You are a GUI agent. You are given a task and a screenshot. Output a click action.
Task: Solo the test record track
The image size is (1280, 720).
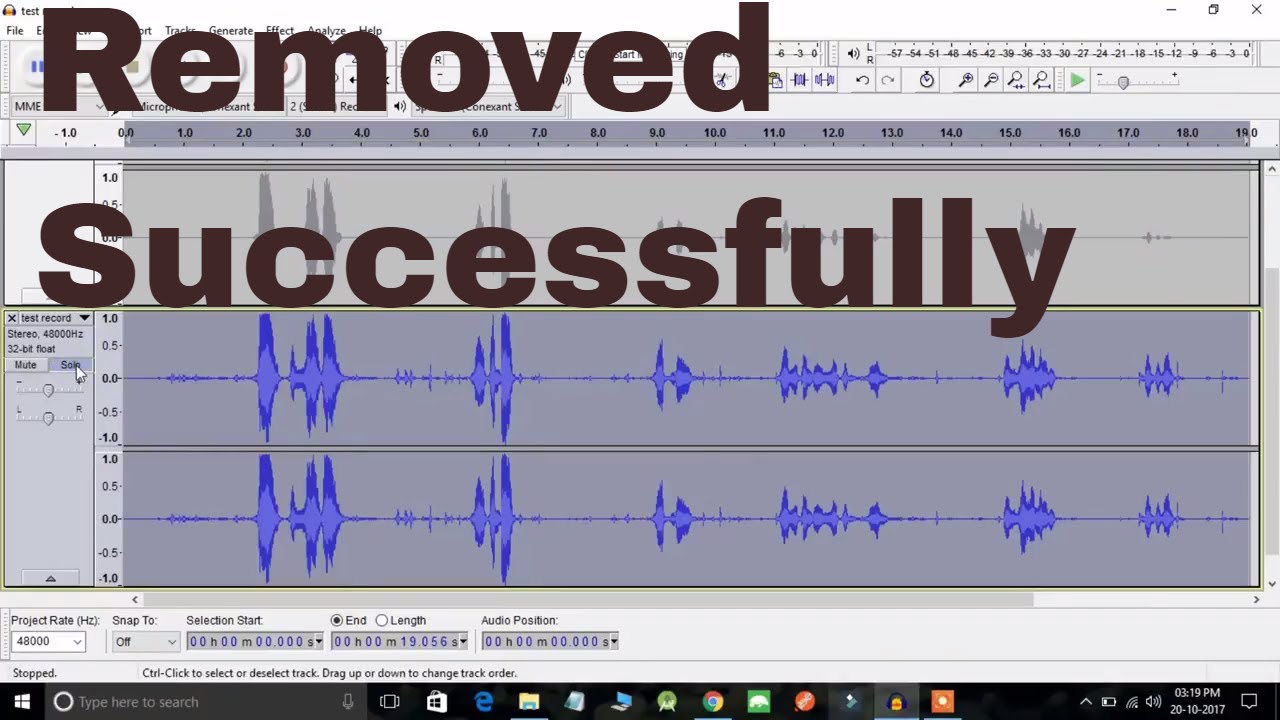[69, 365]
